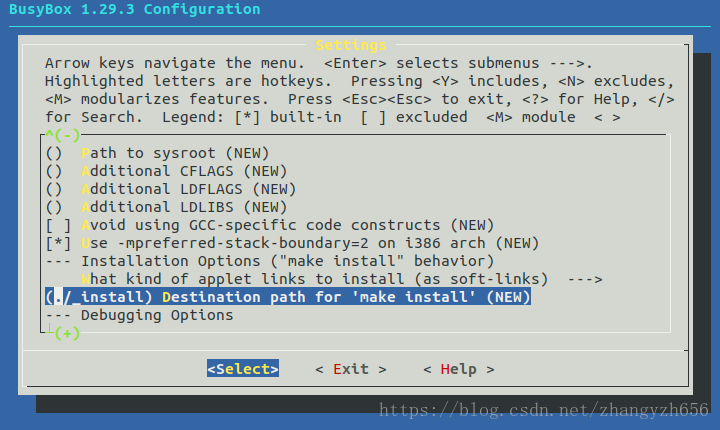Select Destination path for 'make install'
Viewport: 720px width, 430px height.
click(x=288, y=297)
